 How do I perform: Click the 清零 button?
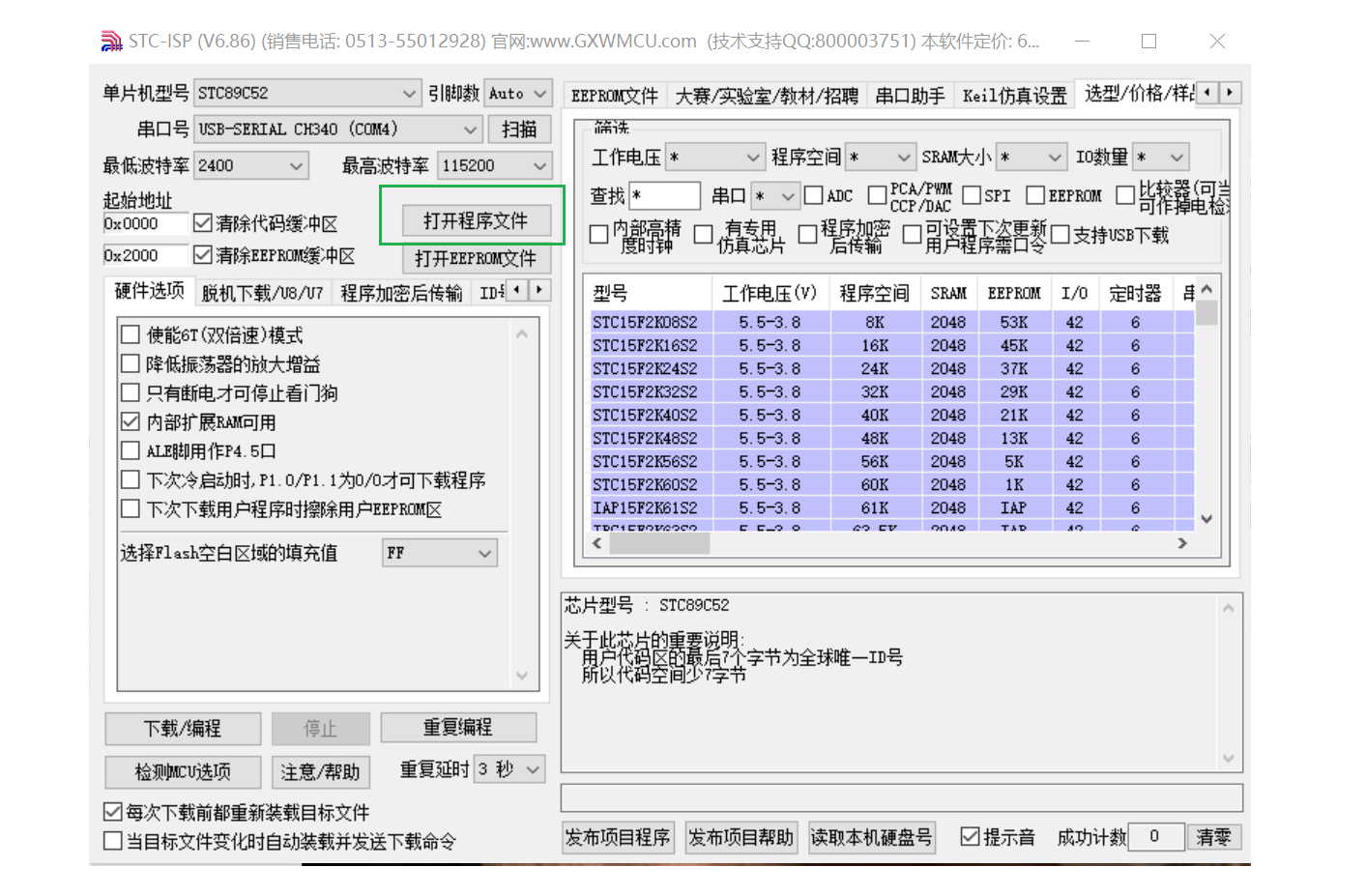pos(1214,837)
